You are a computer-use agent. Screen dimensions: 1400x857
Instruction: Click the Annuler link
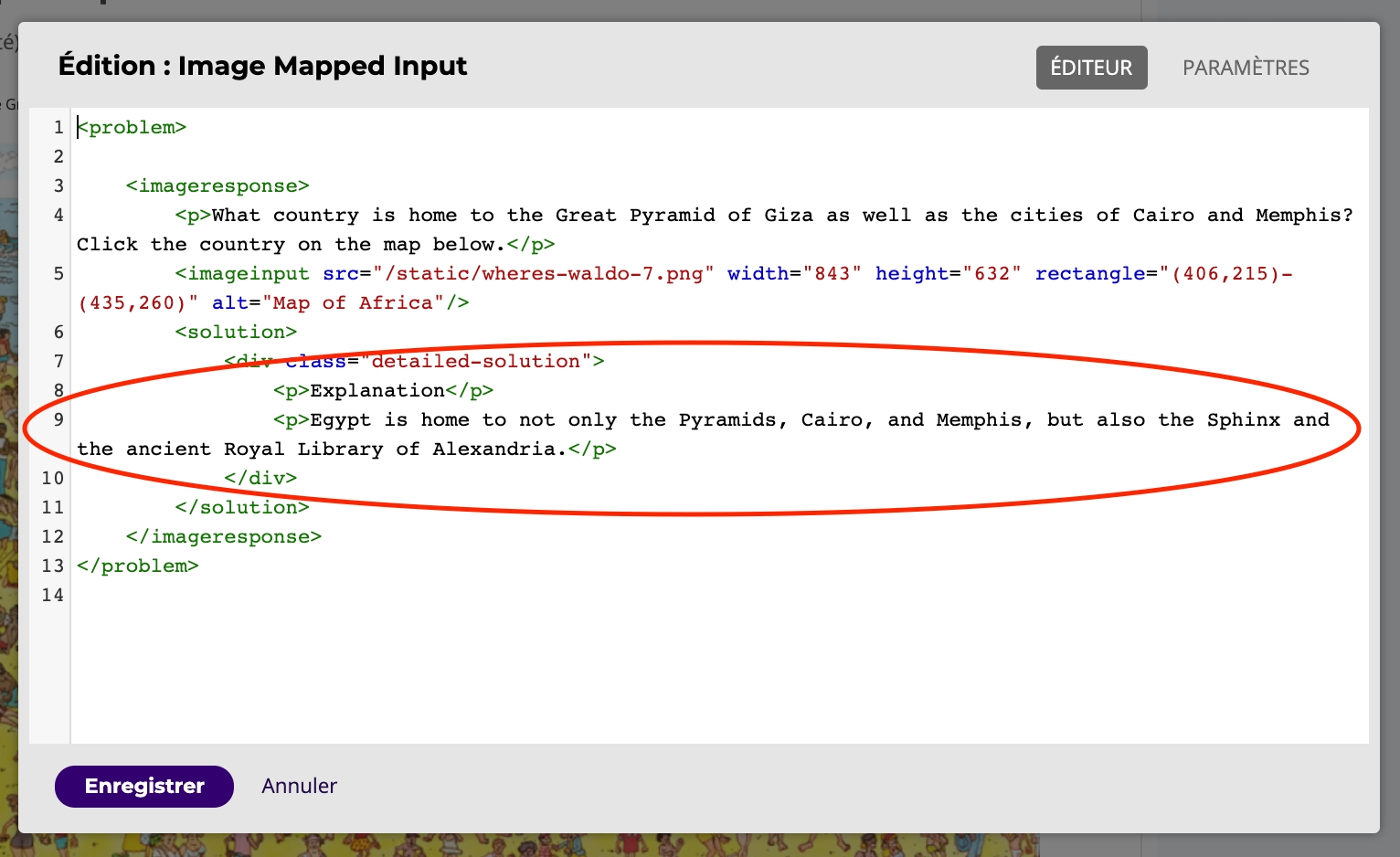[299, 786]
